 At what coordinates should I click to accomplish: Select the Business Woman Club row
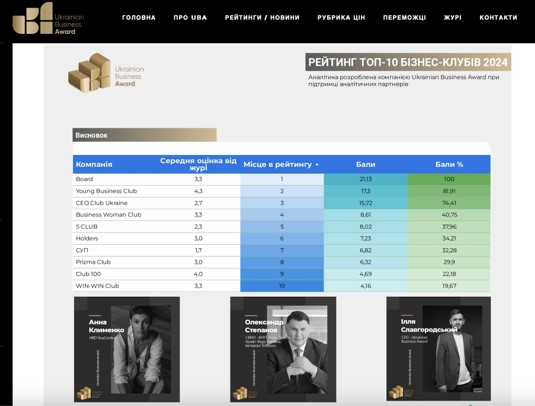281,215
